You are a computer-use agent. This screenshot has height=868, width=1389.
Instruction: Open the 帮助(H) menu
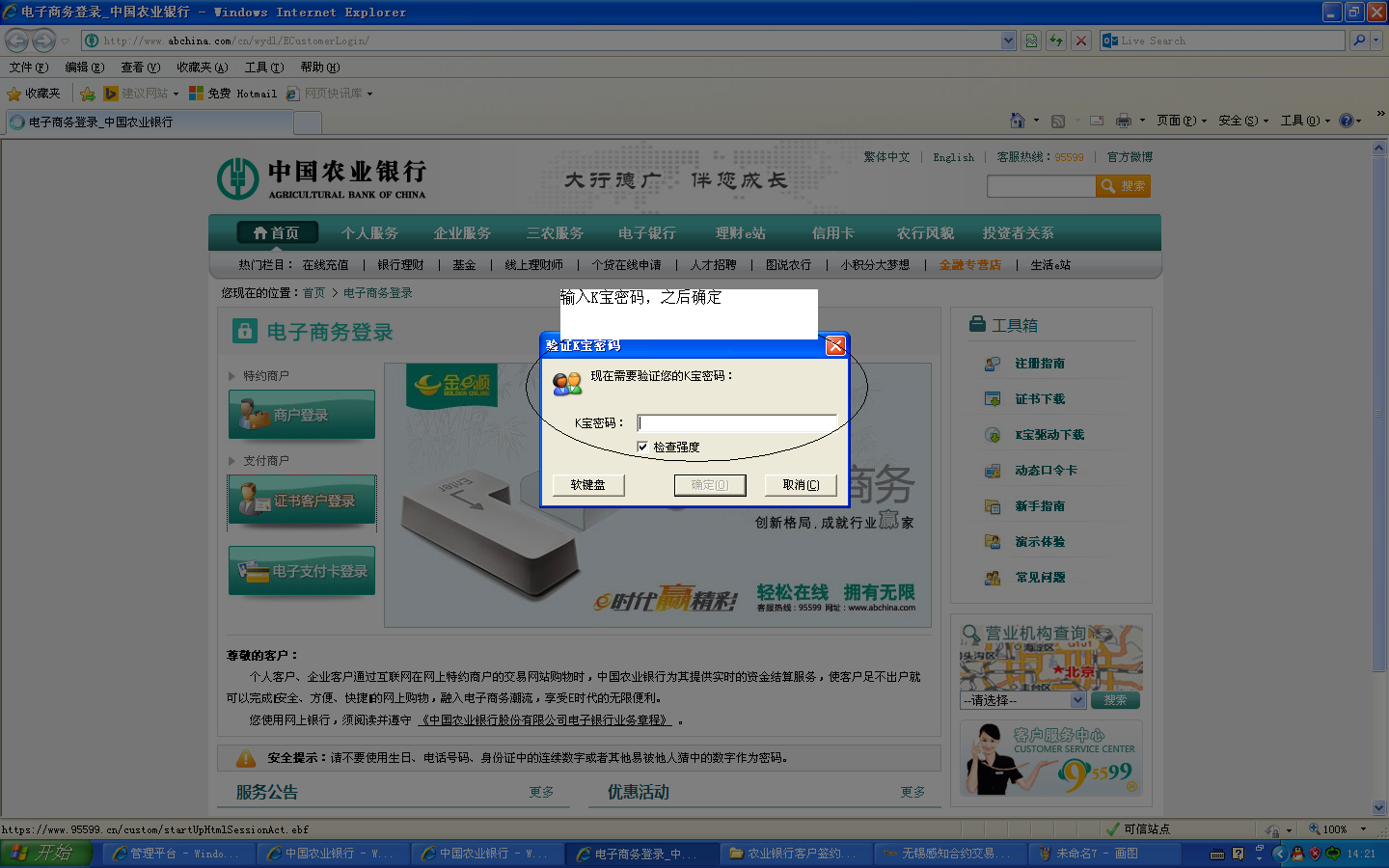[x=320, y=68]
